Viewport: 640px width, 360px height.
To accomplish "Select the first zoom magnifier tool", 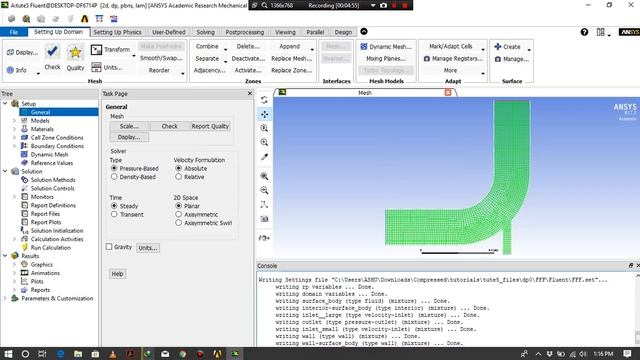I will pos(264,128).
